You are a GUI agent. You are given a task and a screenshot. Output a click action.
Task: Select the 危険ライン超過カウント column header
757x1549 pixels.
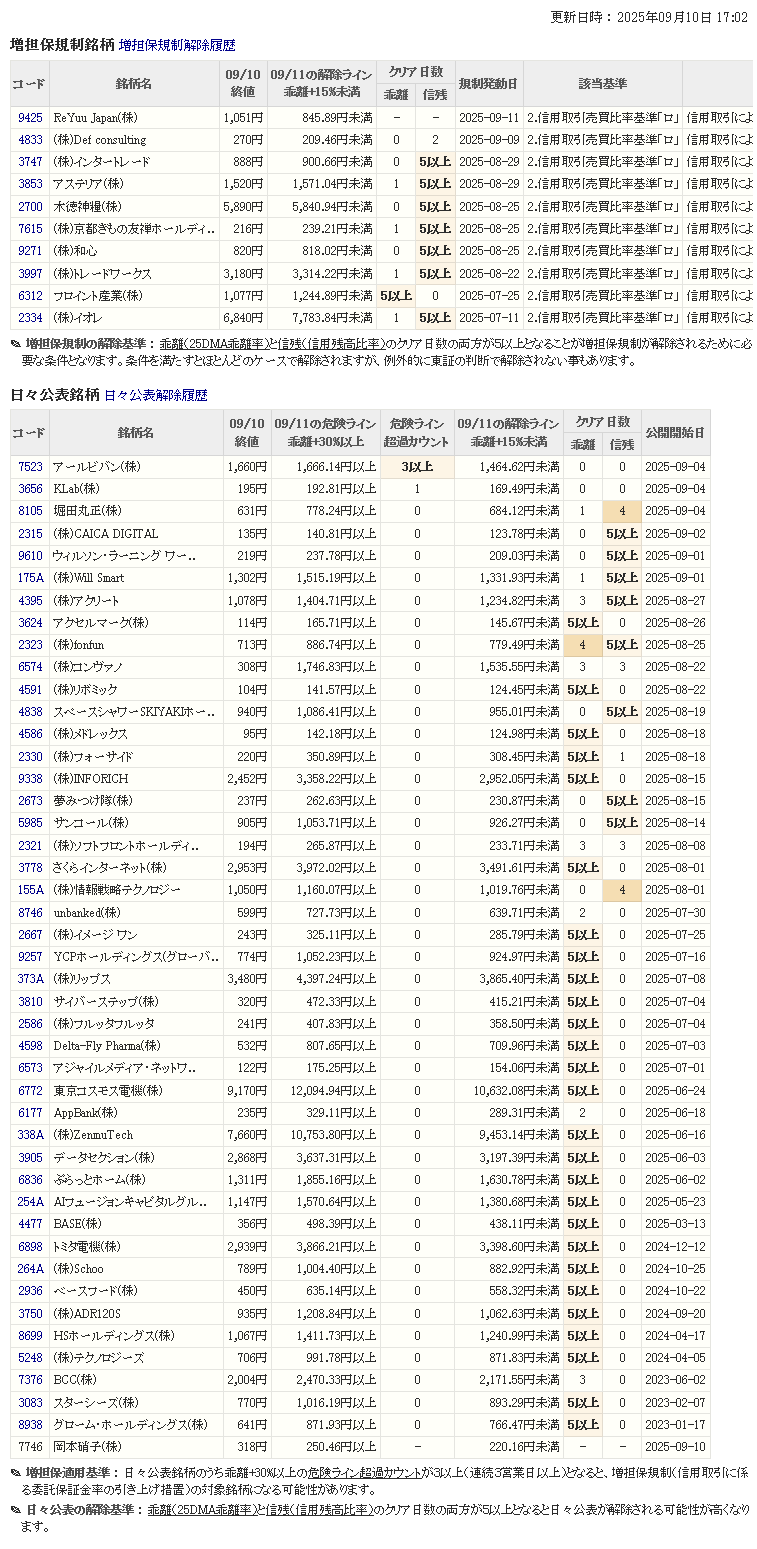[417, 432]
